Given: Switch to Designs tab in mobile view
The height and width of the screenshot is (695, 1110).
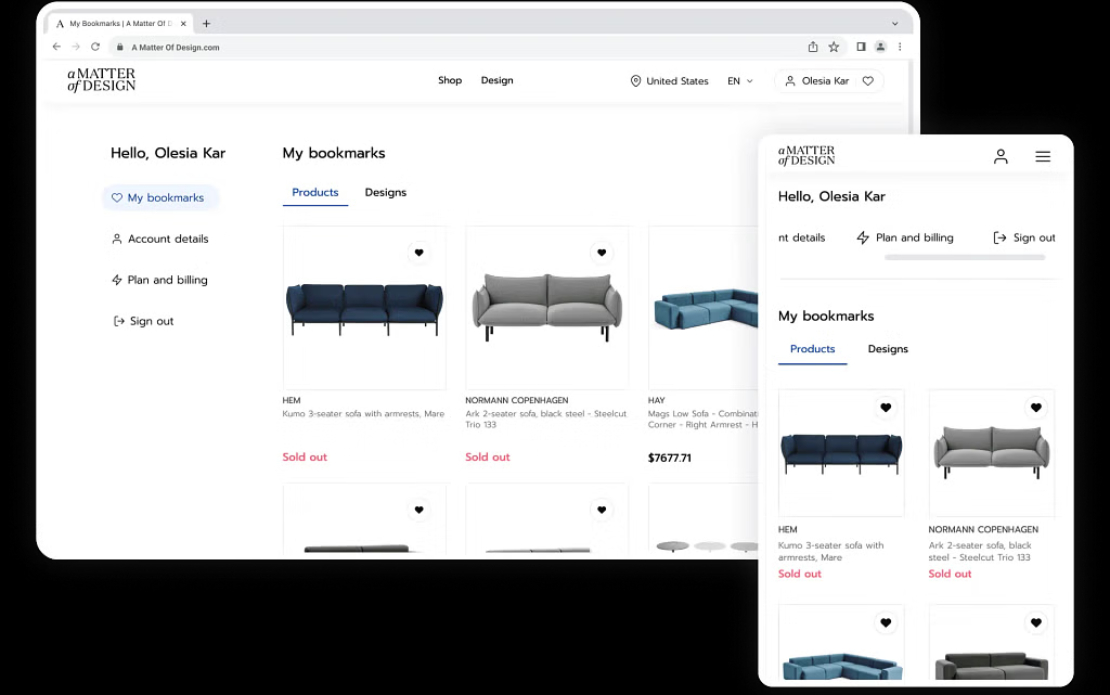Looking at the screenshot, I should tap(888, 349).
